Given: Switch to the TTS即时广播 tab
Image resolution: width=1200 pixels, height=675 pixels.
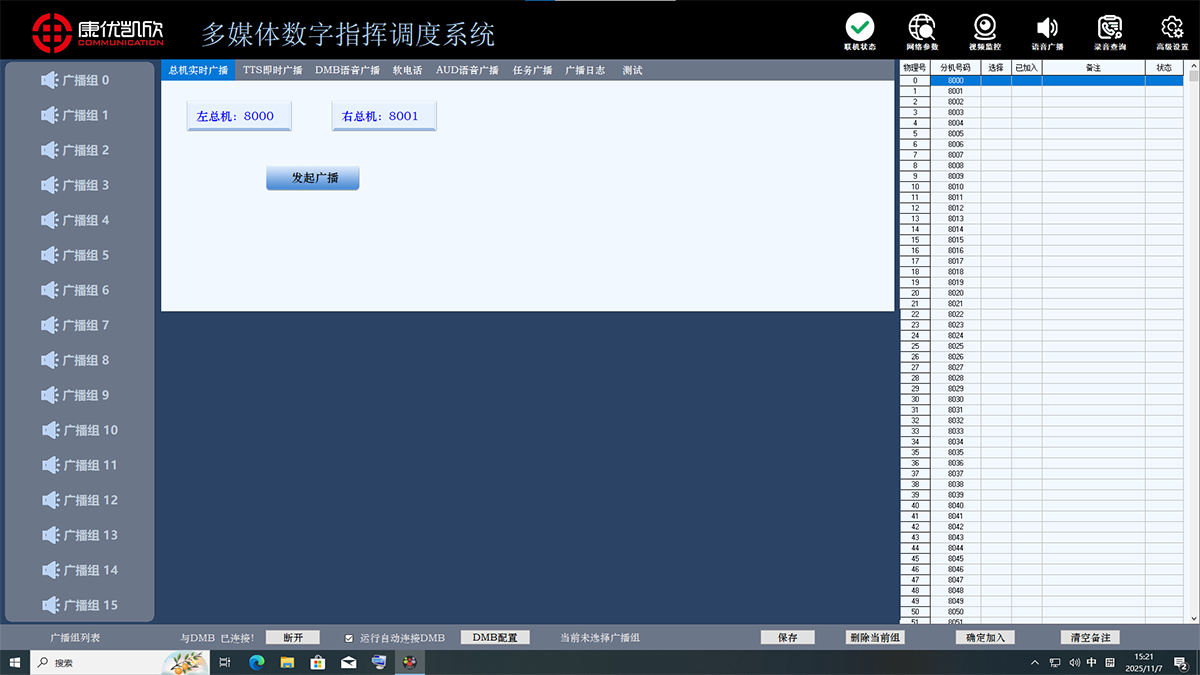Looking at the screenshot, I should 272,71.
